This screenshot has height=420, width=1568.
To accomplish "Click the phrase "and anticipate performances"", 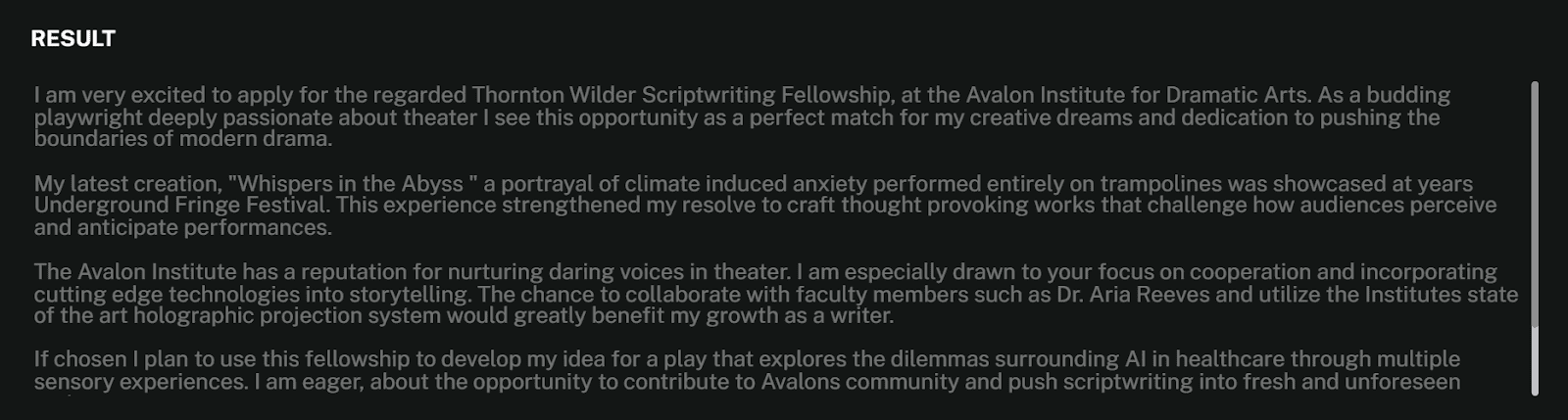I will 182,228.
